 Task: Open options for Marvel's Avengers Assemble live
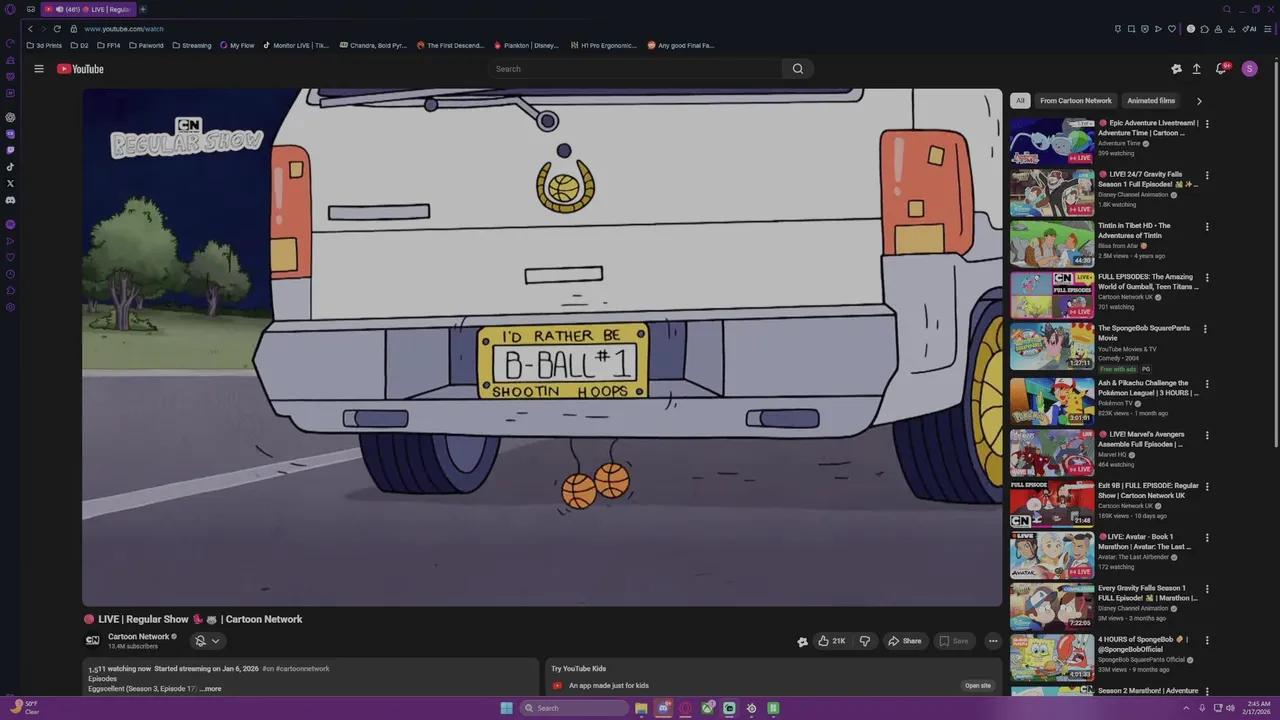tap(1207, 436)
